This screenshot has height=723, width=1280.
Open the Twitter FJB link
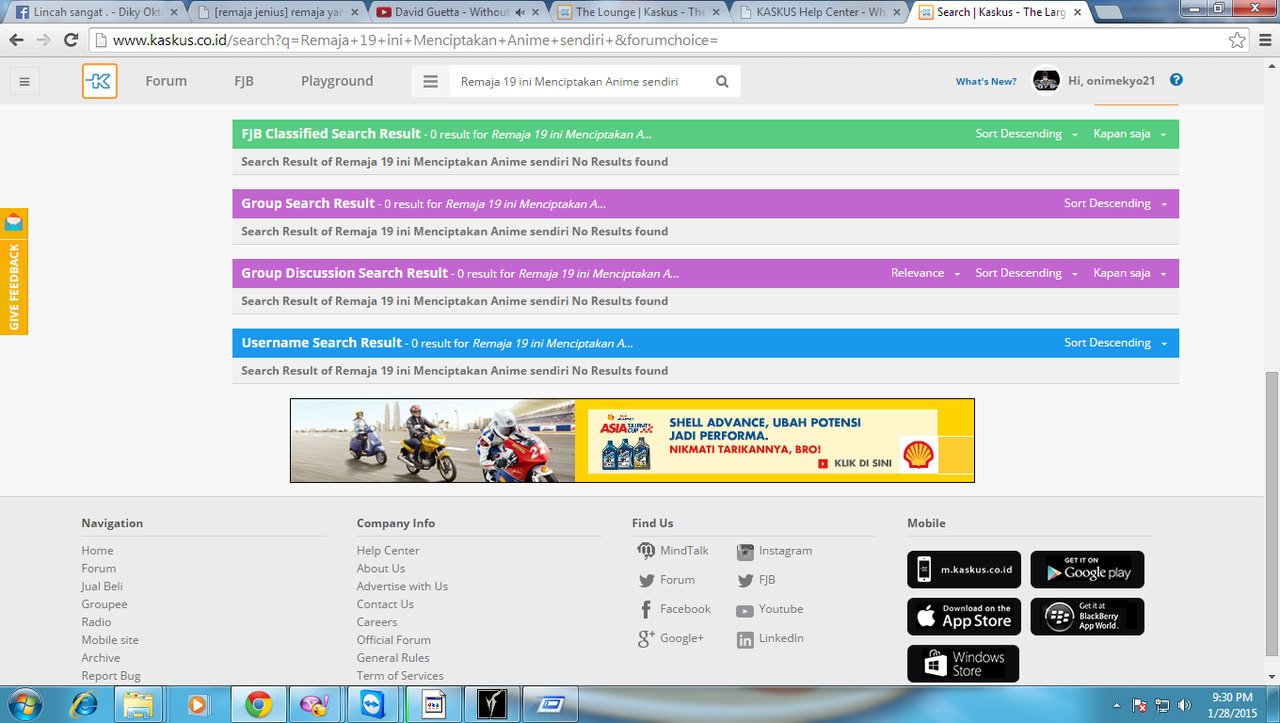[x=756, y=580]
